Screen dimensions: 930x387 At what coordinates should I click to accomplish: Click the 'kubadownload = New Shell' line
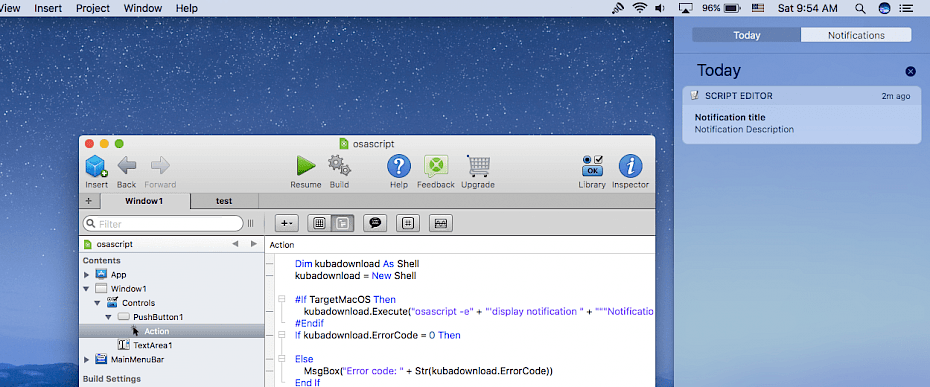click(x=355, y=276)
